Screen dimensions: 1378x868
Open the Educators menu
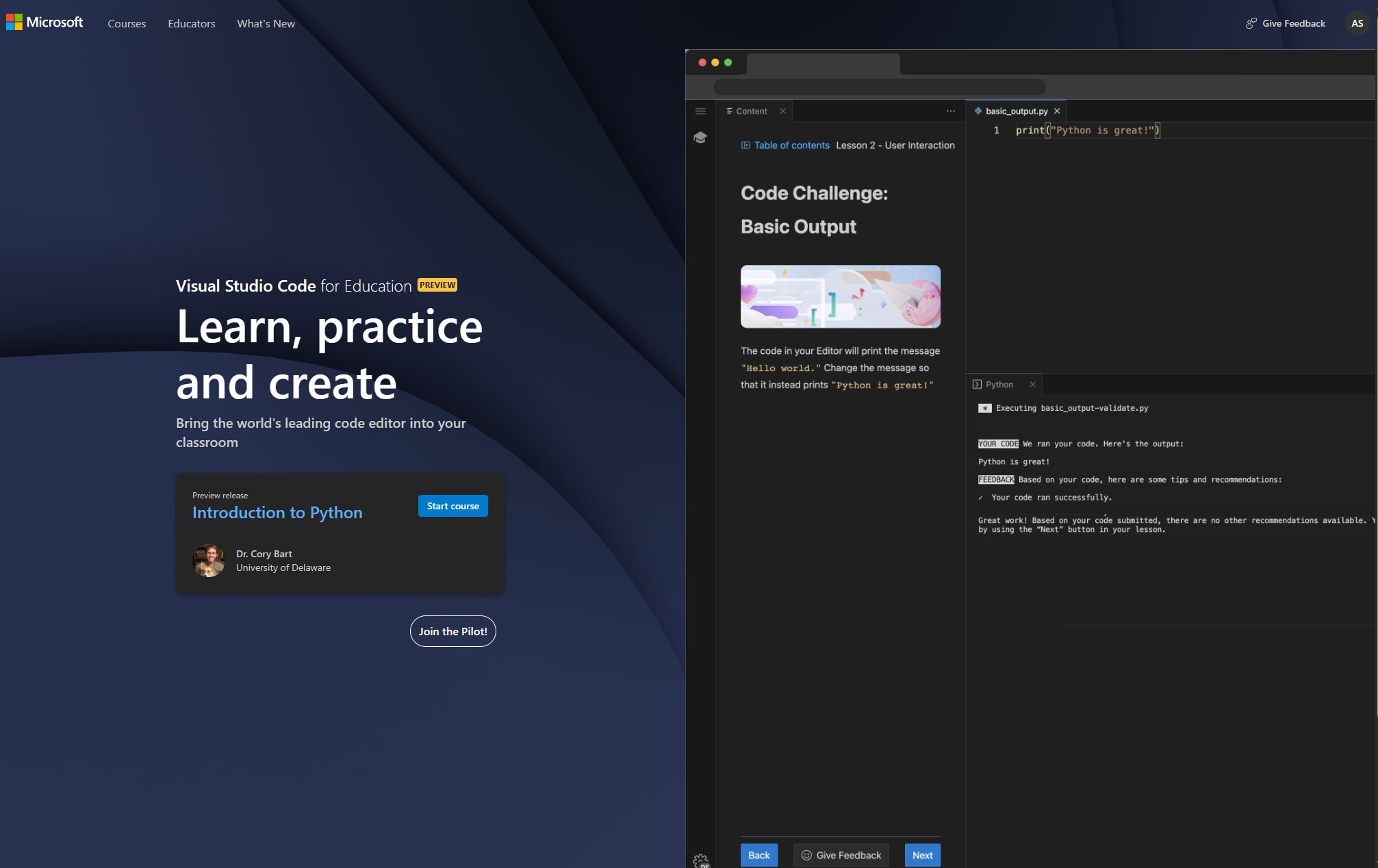(191, 23)
